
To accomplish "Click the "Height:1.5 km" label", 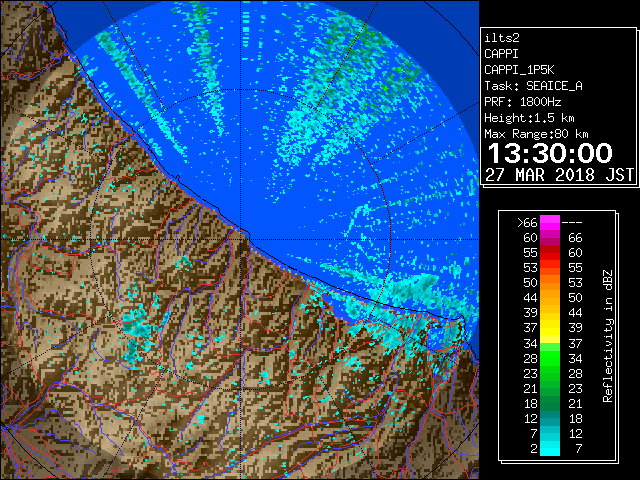I will point(529,118).
